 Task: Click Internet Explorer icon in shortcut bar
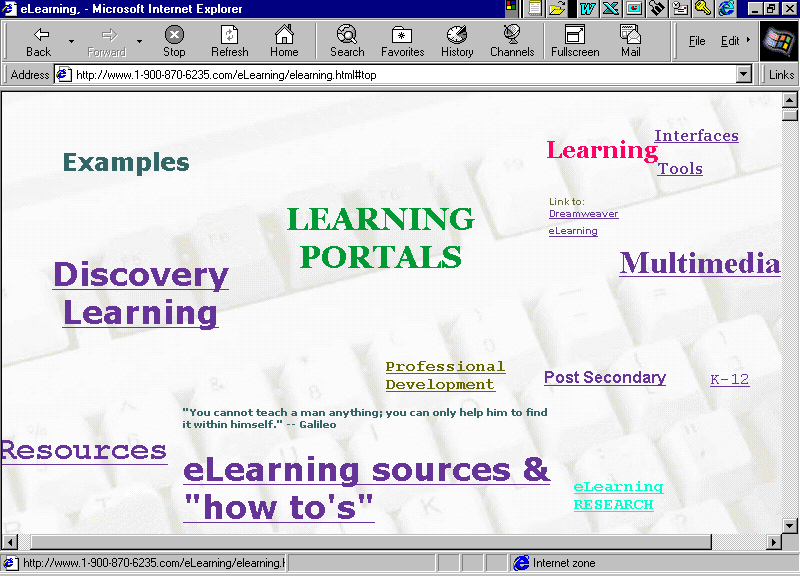click(726, 8)
